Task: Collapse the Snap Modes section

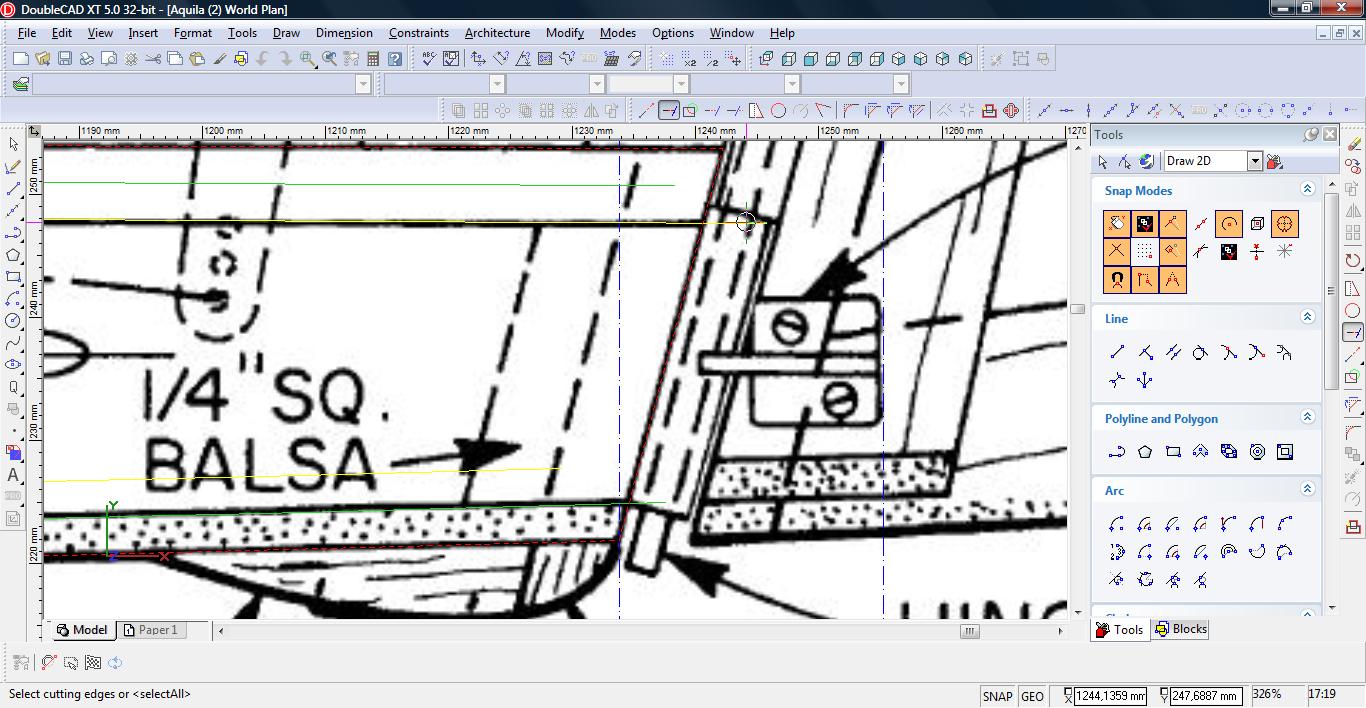Action: 1307,189
